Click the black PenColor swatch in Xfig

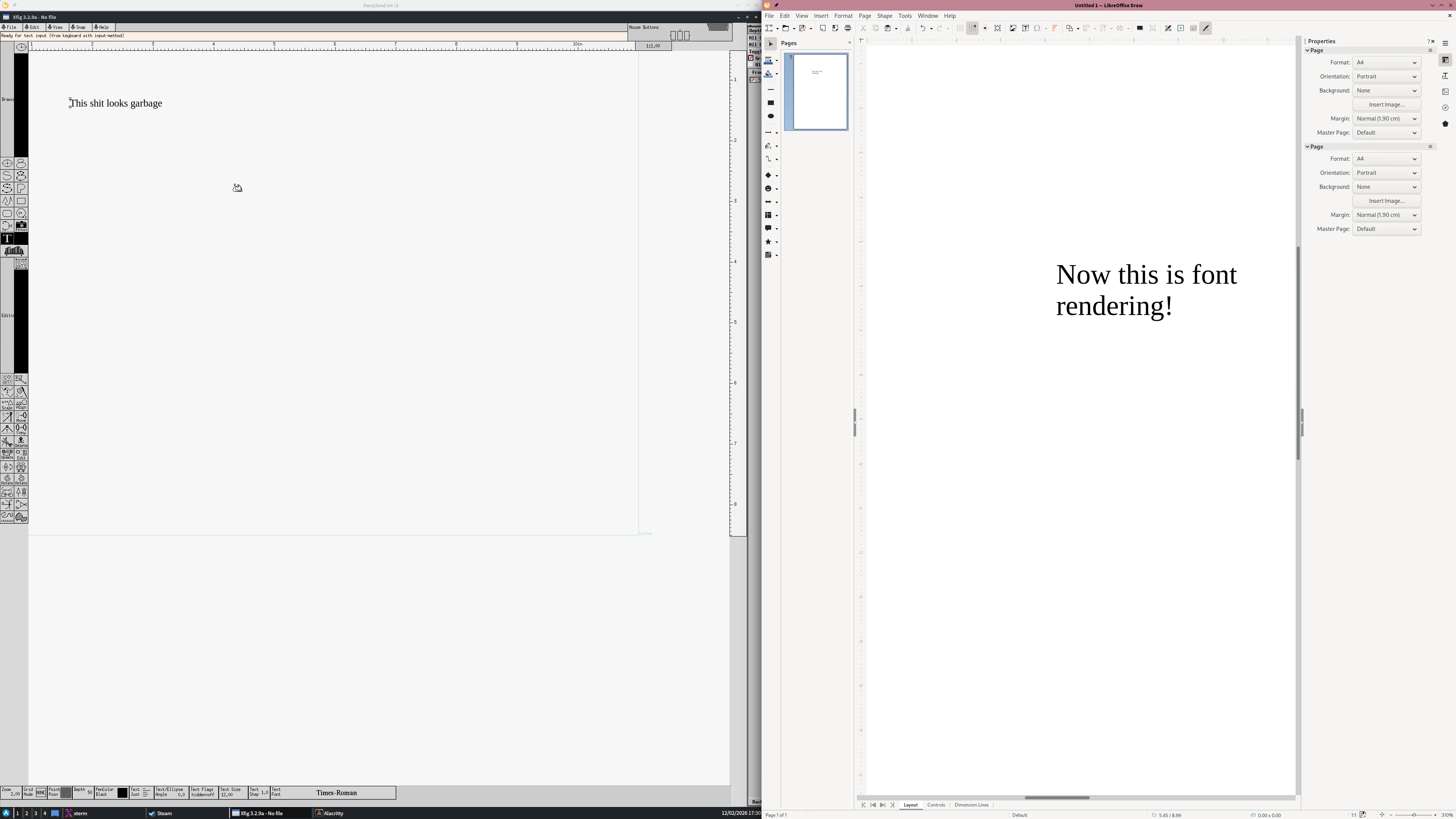pyautogui.click(x=122, y=793)
